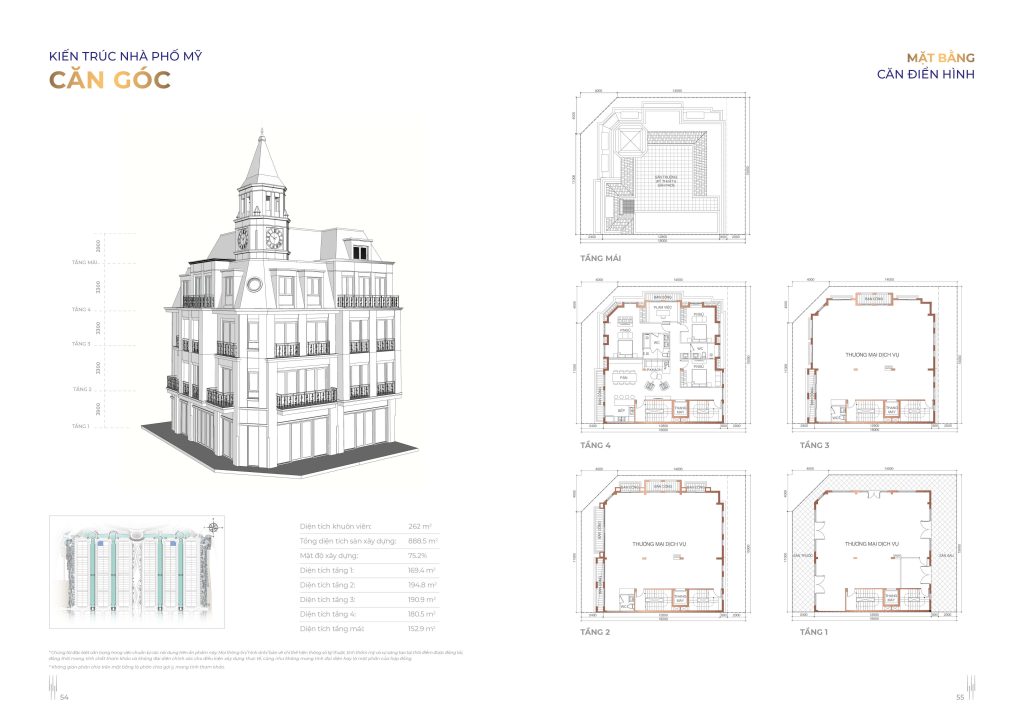Select the TẦNG 2 floor plan label
The width and height of the screenshot is (1024, 724).
tap(594, 633)
